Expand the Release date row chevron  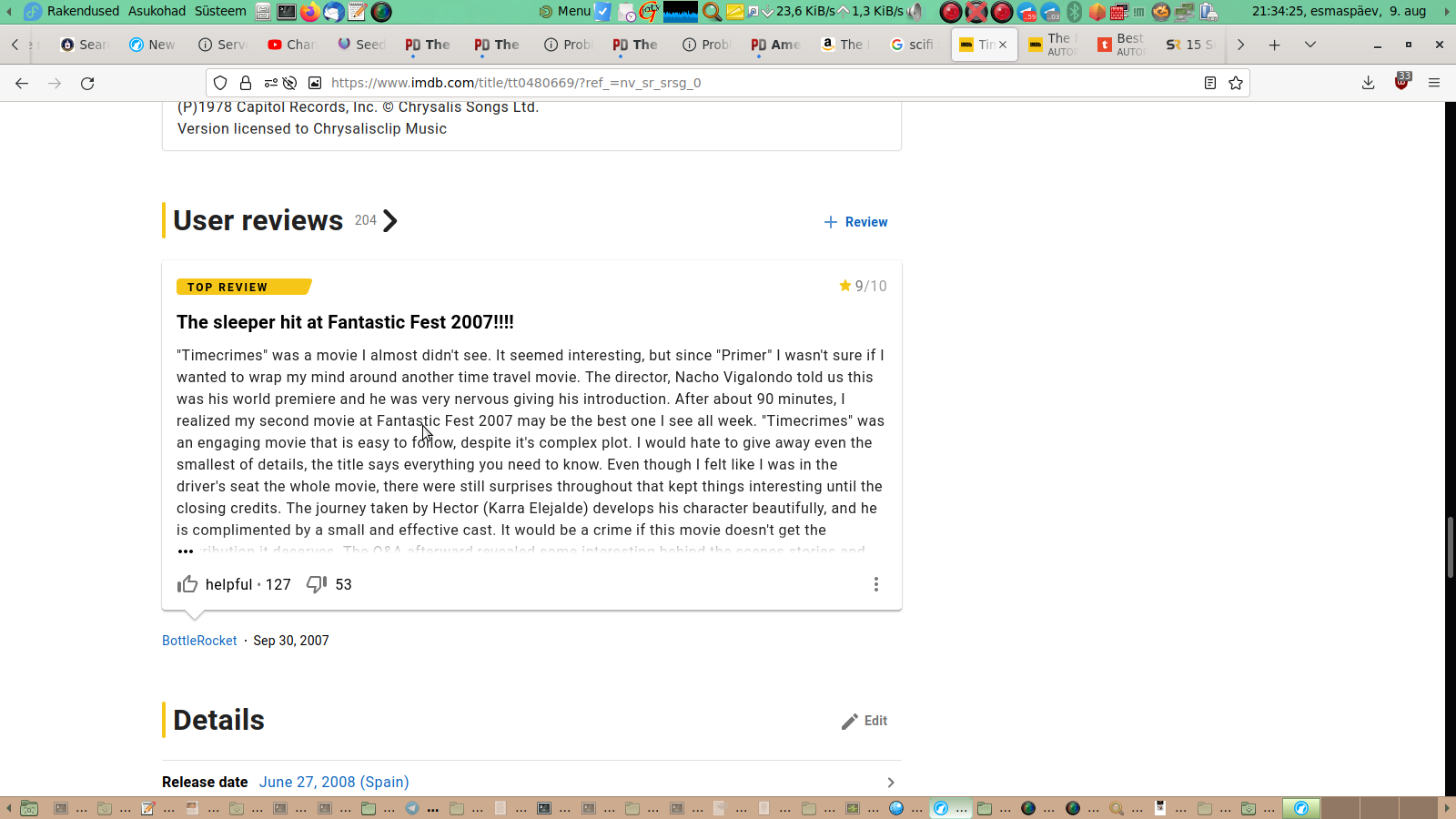(x=891, y=783)
